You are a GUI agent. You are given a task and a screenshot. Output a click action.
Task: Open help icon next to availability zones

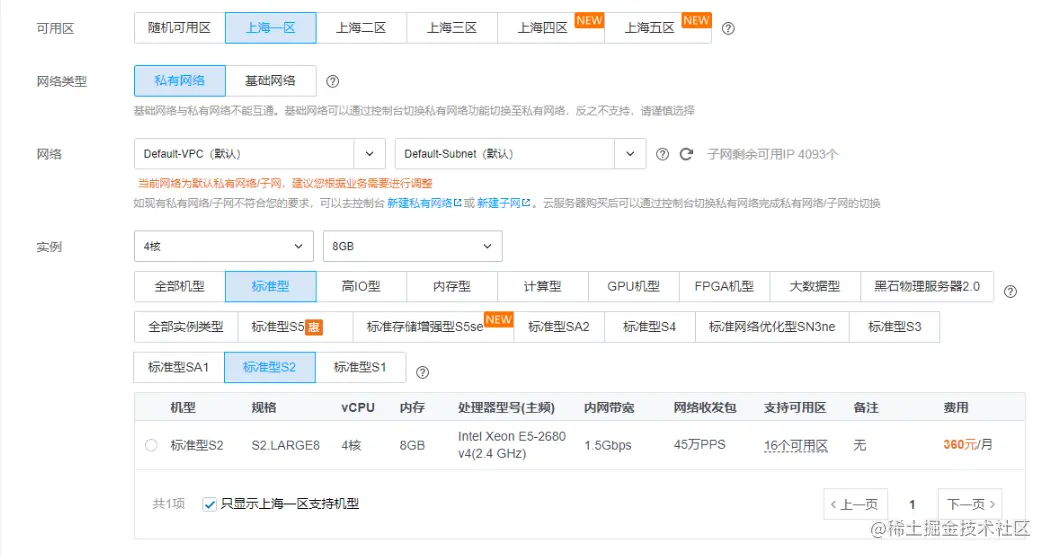pyautogui.click(x=729, y=29)
